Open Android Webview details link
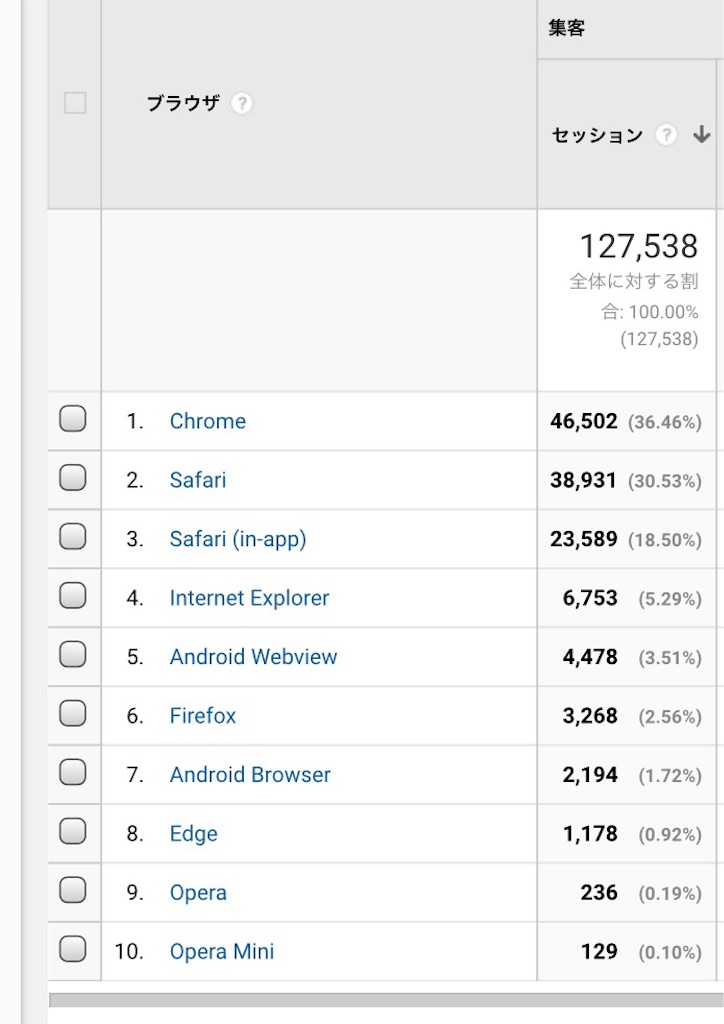The width and height of the screenshot is (724, 1024). coord(253,657)
